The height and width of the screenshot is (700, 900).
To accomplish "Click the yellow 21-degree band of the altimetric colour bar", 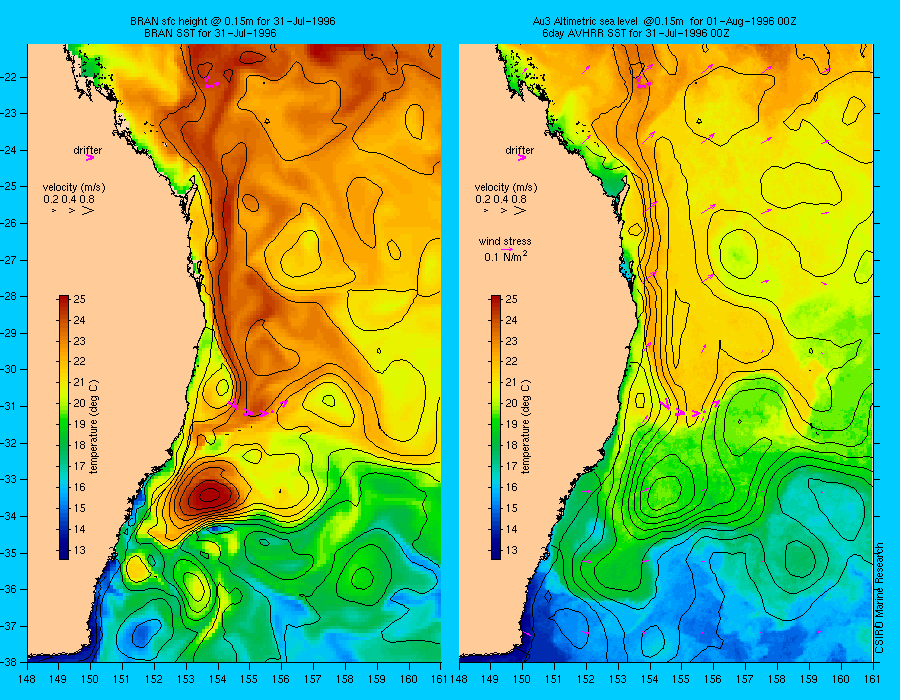I will [495, 382].
